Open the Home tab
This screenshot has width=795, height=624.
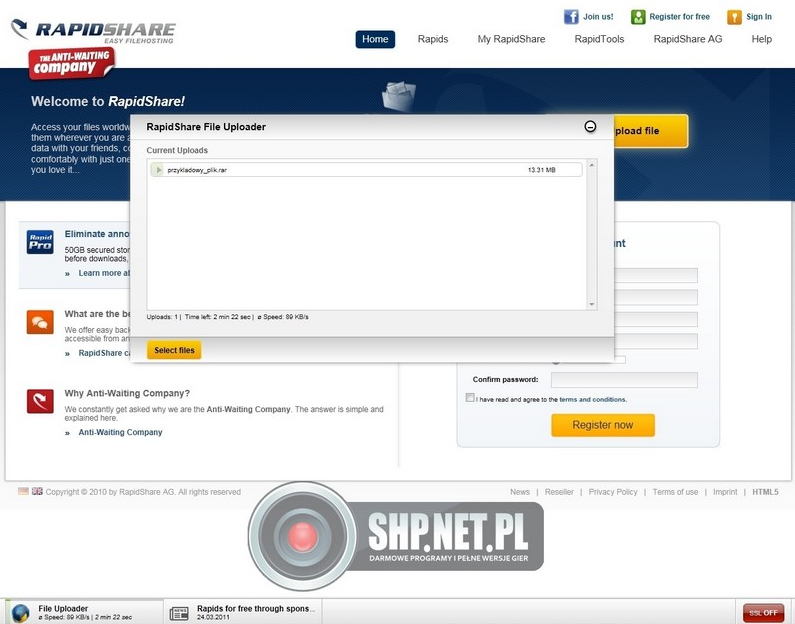[x=375, y=39]
